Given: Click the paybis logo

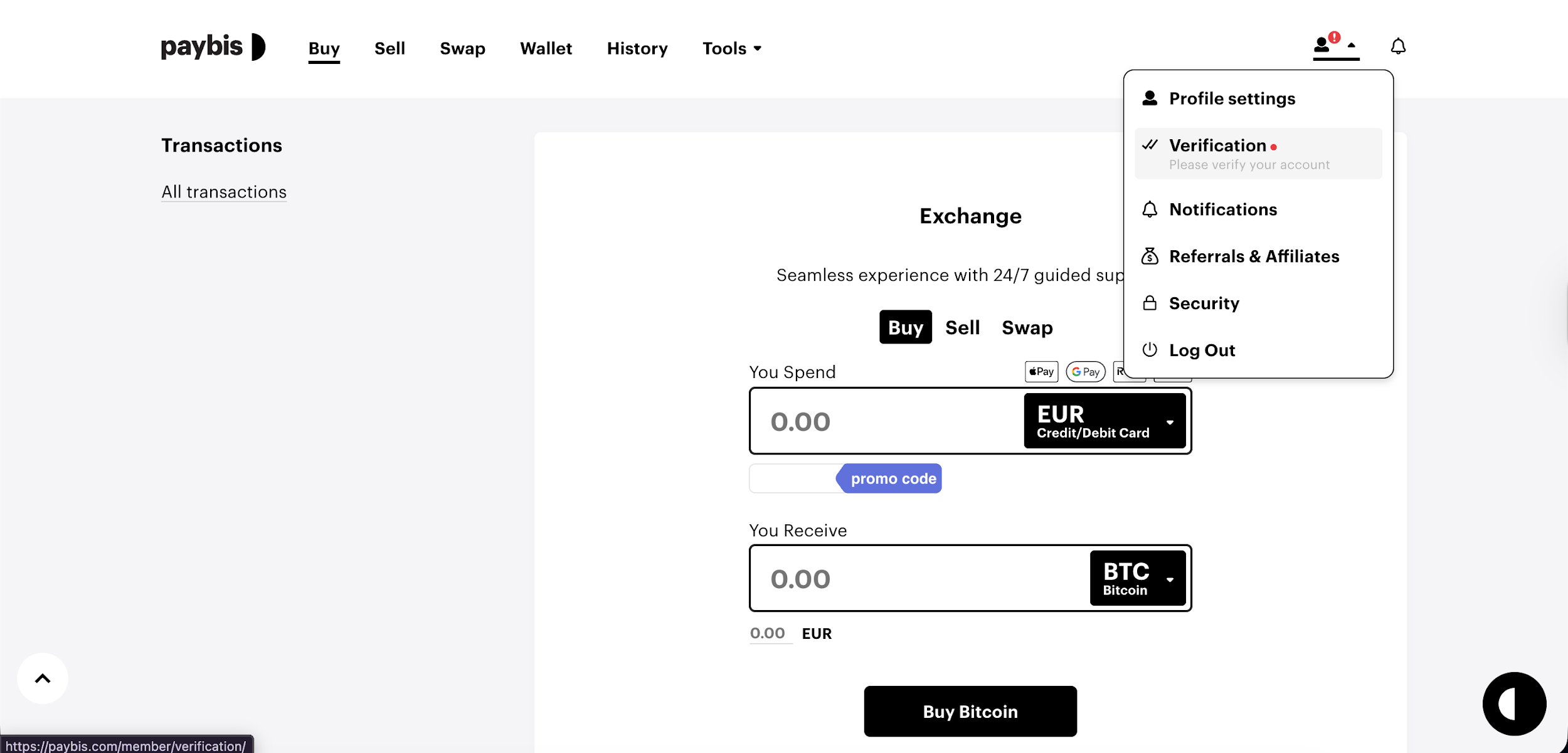Looking at the screenshot, I should 213,47.
